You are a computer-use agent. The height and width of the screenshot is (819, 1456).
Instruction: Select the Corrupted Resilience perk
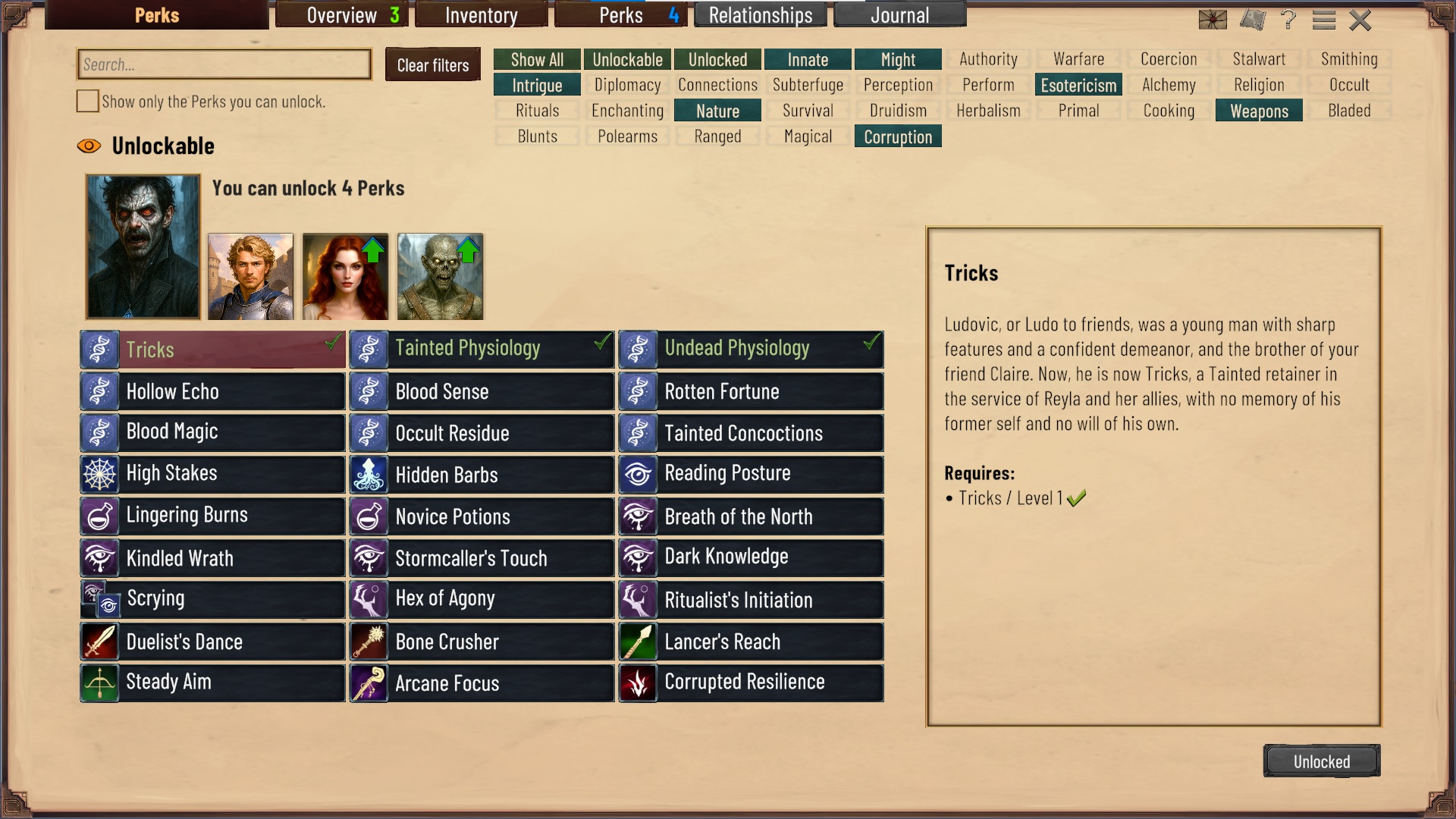pyautogui.click(x=752, y=683)
